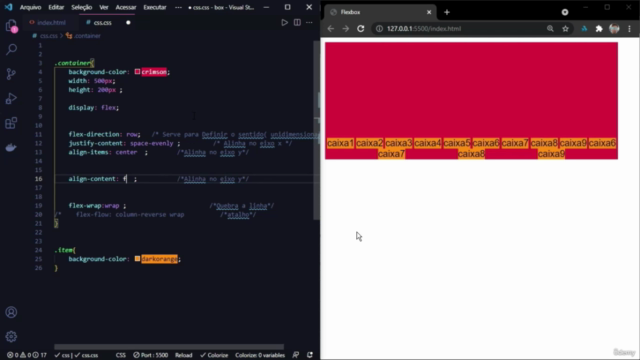Open the Search view in VS Code
This screenshot has height=360, width=640.
tap(11, 50)
